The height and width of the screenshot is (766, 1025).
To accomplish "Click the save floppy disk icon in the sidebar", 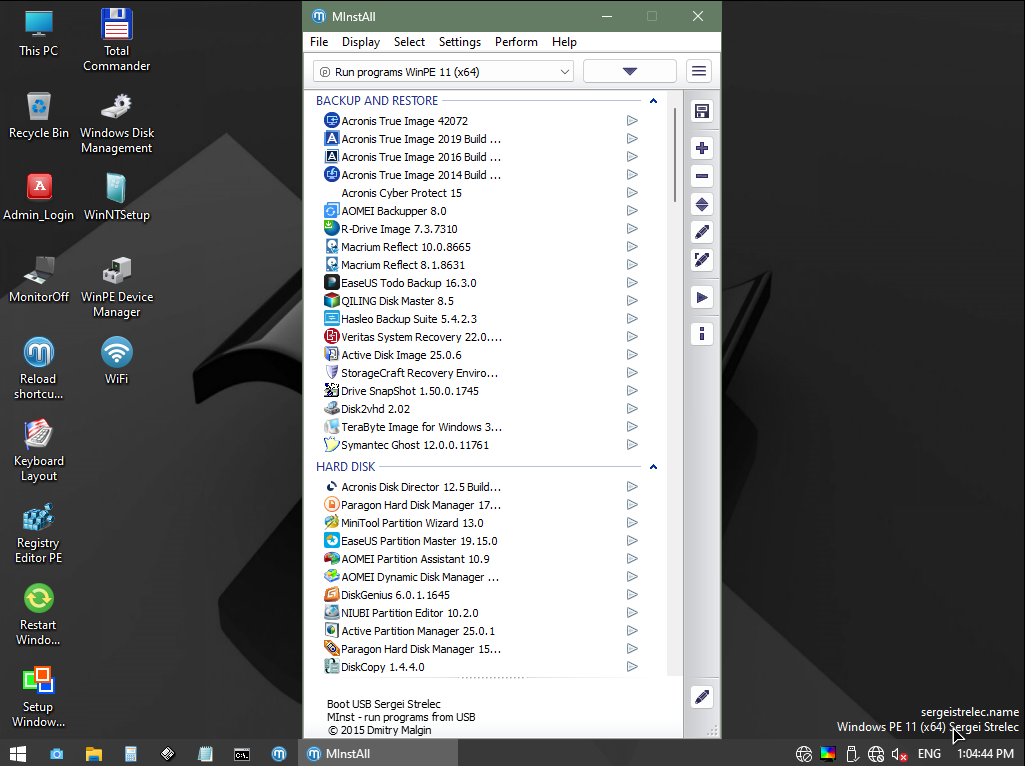I will pos(702,111).
